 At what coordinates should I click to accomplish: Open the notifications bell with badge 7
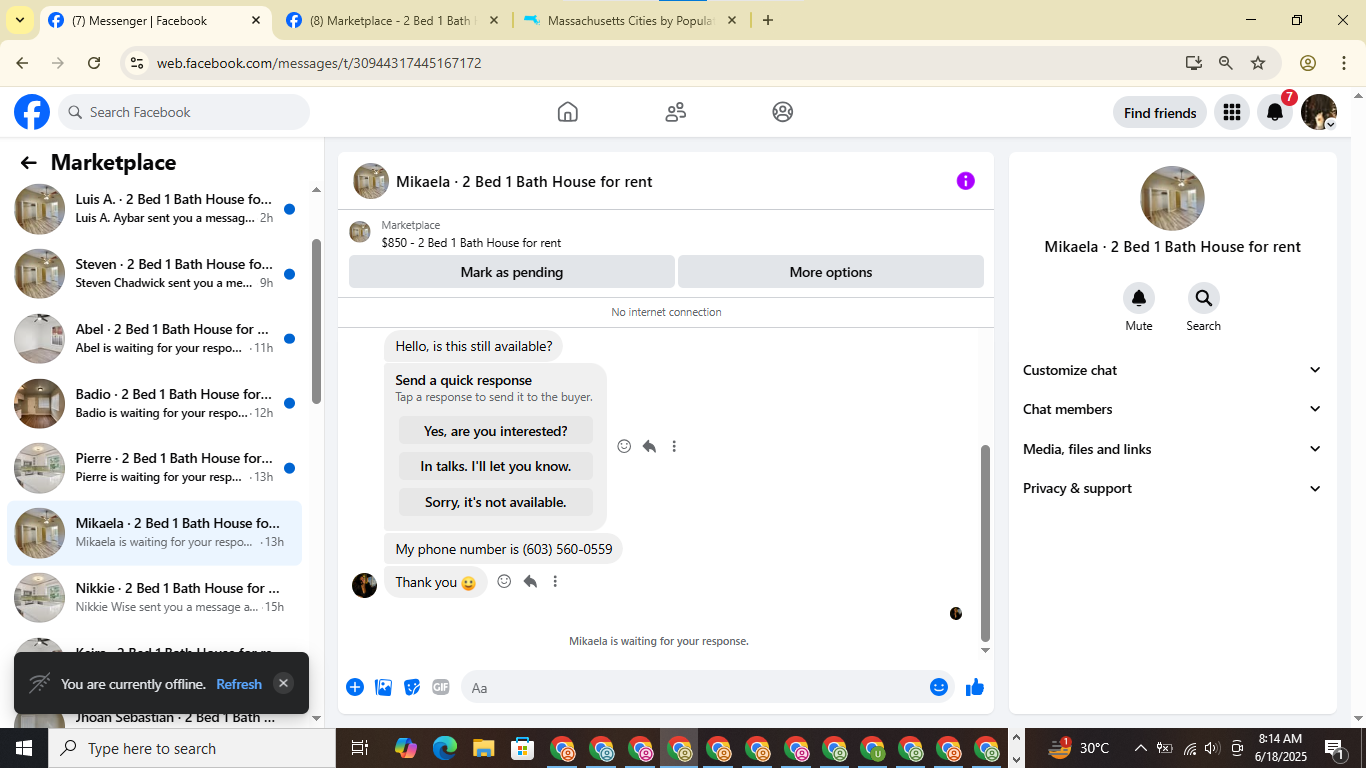pos(1275,113)
